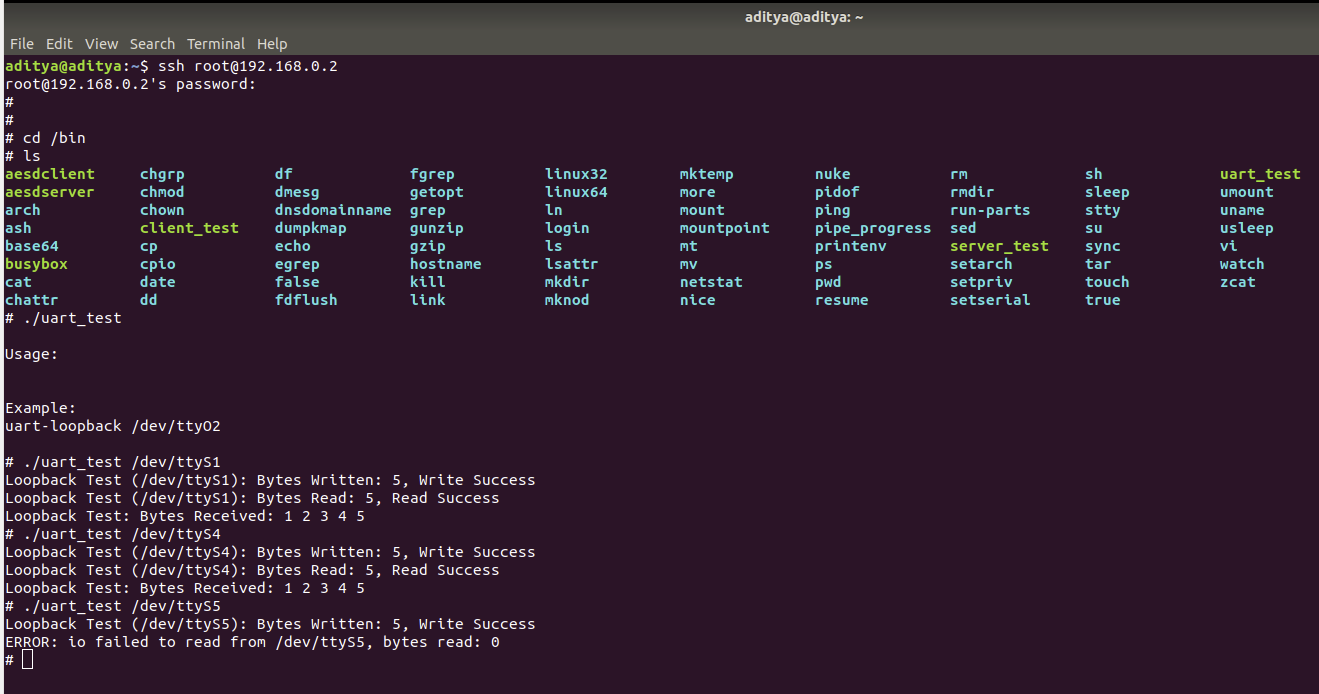The width and height of the screenshot is (1319, 694).
Task: Open the Terminal menu
Action: coord(215,43)
